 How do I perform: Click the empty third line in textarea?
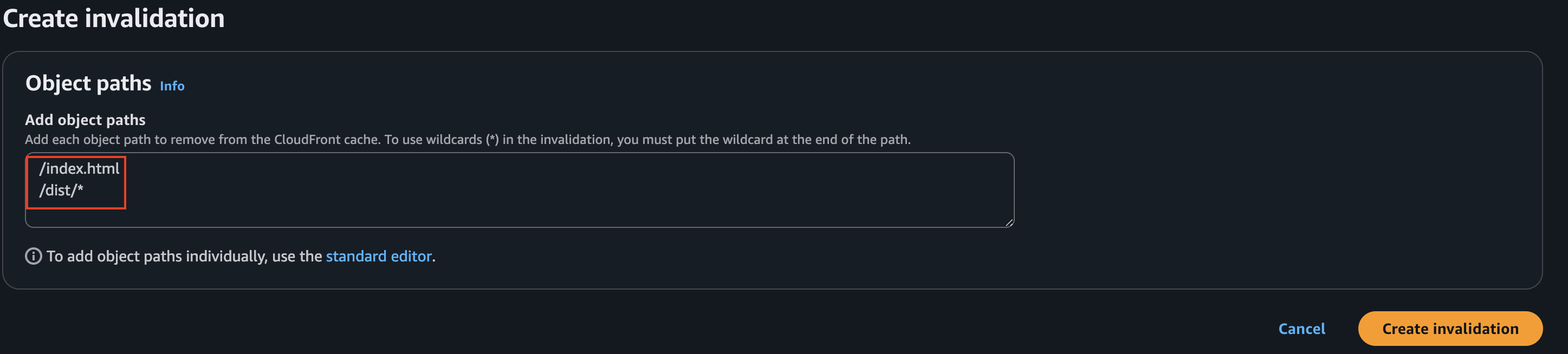pyautogui.click(x=183, y=213)
